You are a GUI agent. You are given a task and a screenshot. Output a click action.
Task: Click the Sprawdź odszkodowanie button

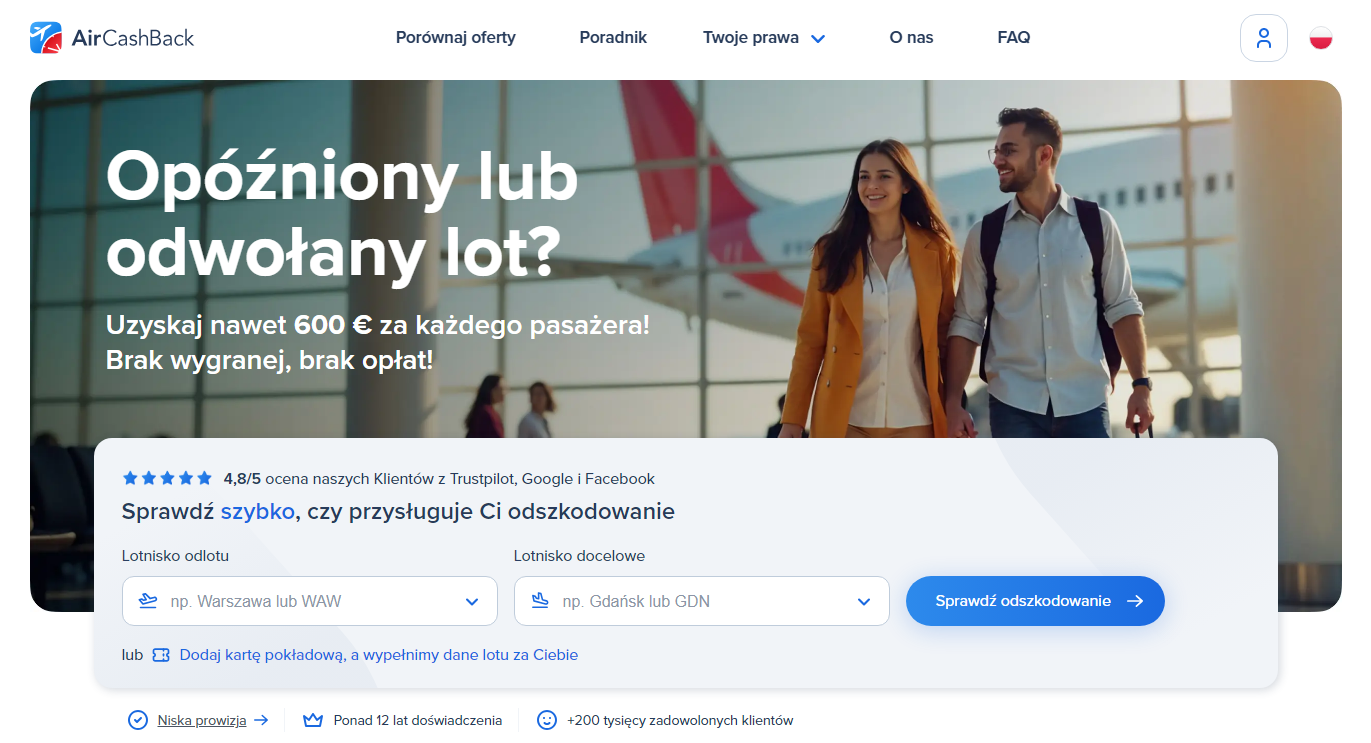pyautogui.click(x=1035, y=601)
